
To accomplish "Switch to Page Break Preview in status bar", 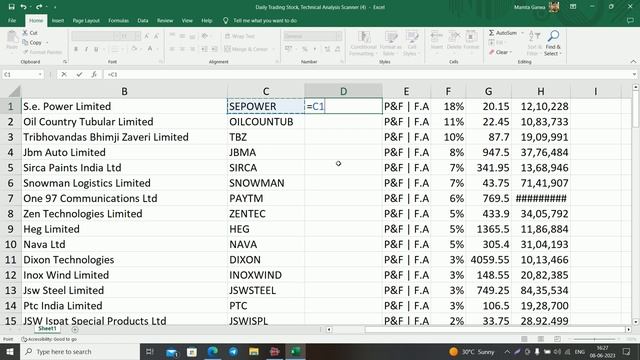I will (x=557, y=339).
